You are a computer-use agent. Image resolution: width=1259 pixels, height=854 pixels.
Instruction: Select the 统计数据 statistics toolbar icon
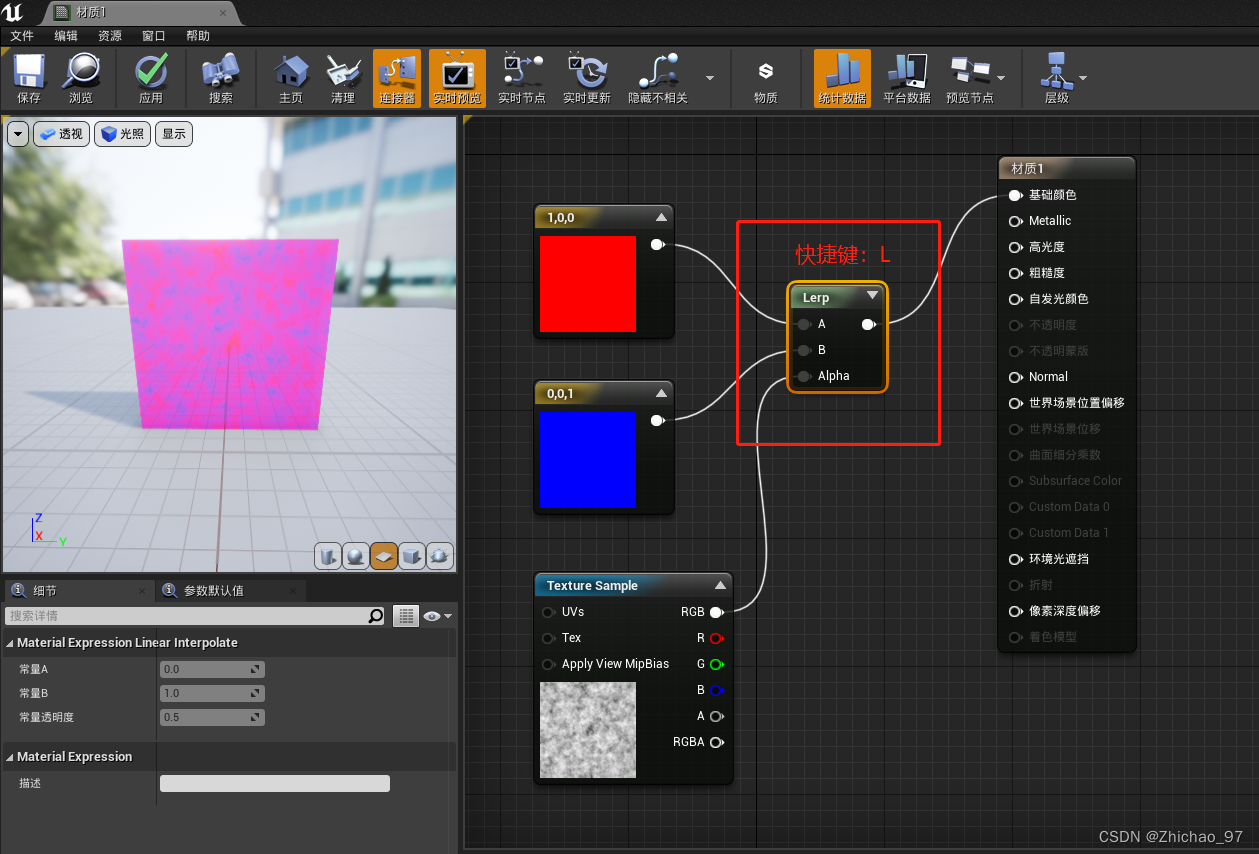point(843,78)
